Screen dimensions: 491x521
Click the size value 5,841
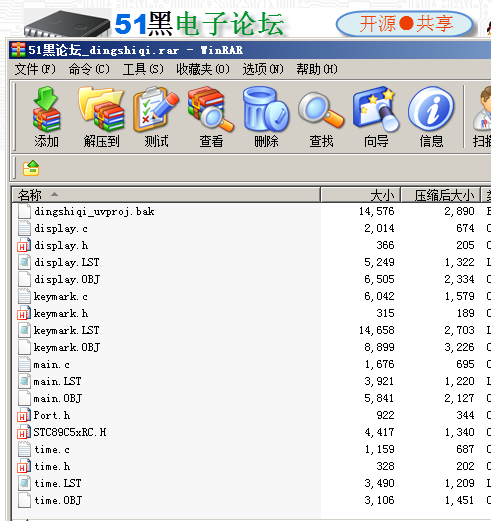[x=379, y=398]
